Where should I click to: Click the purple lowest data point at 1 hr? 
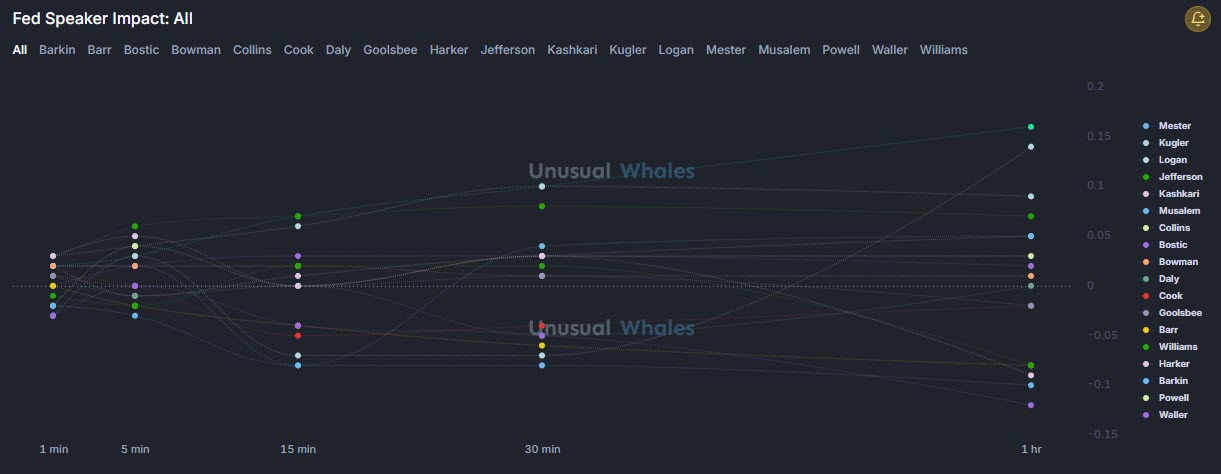point(1031,405)
